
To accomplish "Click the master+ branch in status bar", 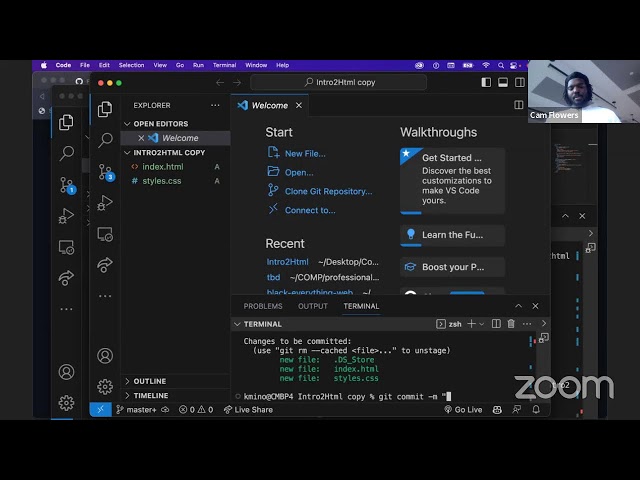I will [137, 409].
